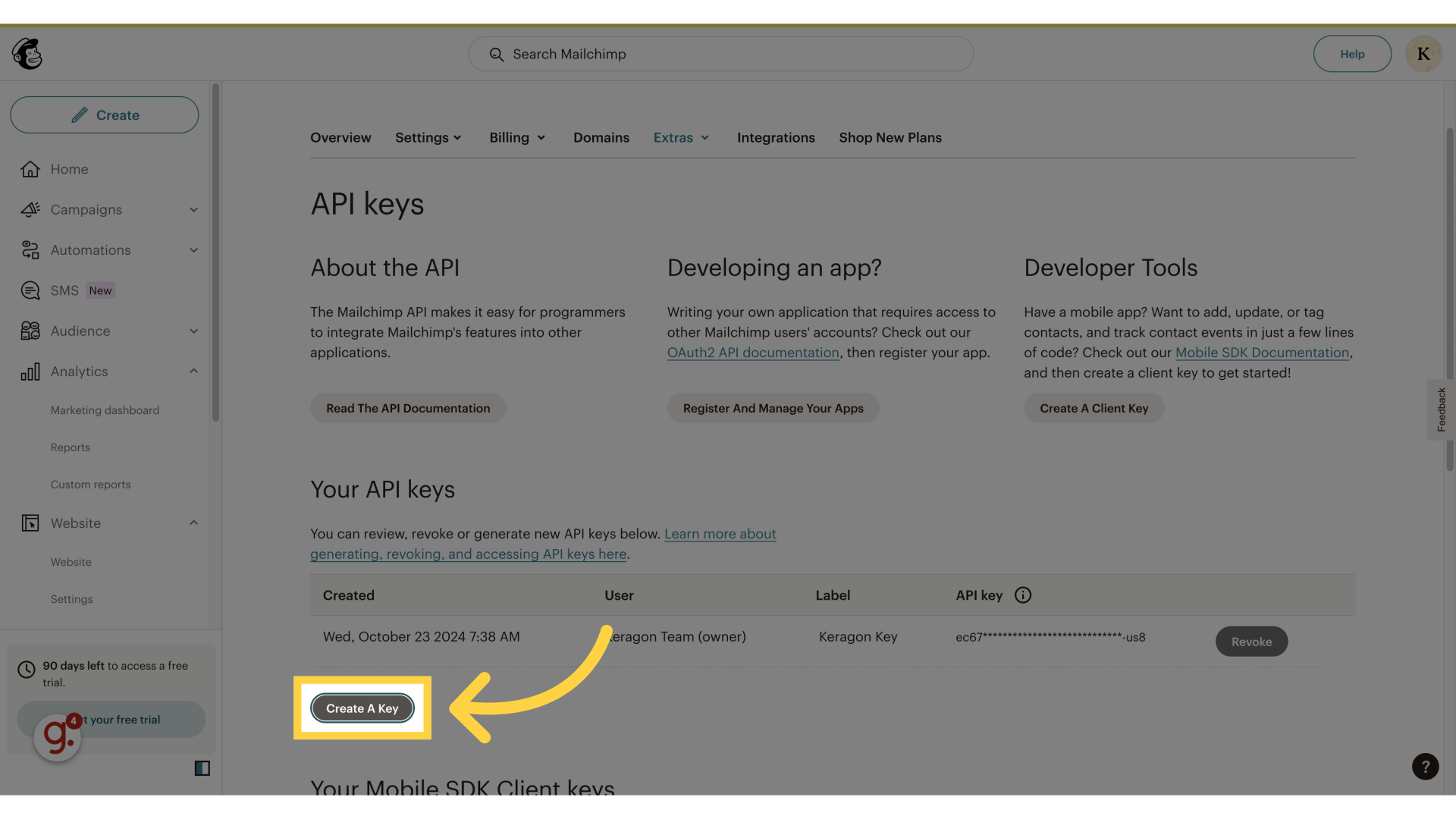Open Website sub-item under Website
Image resolution: width=1456 pixels, height=819 pixels.
click(x=71, y=562)
